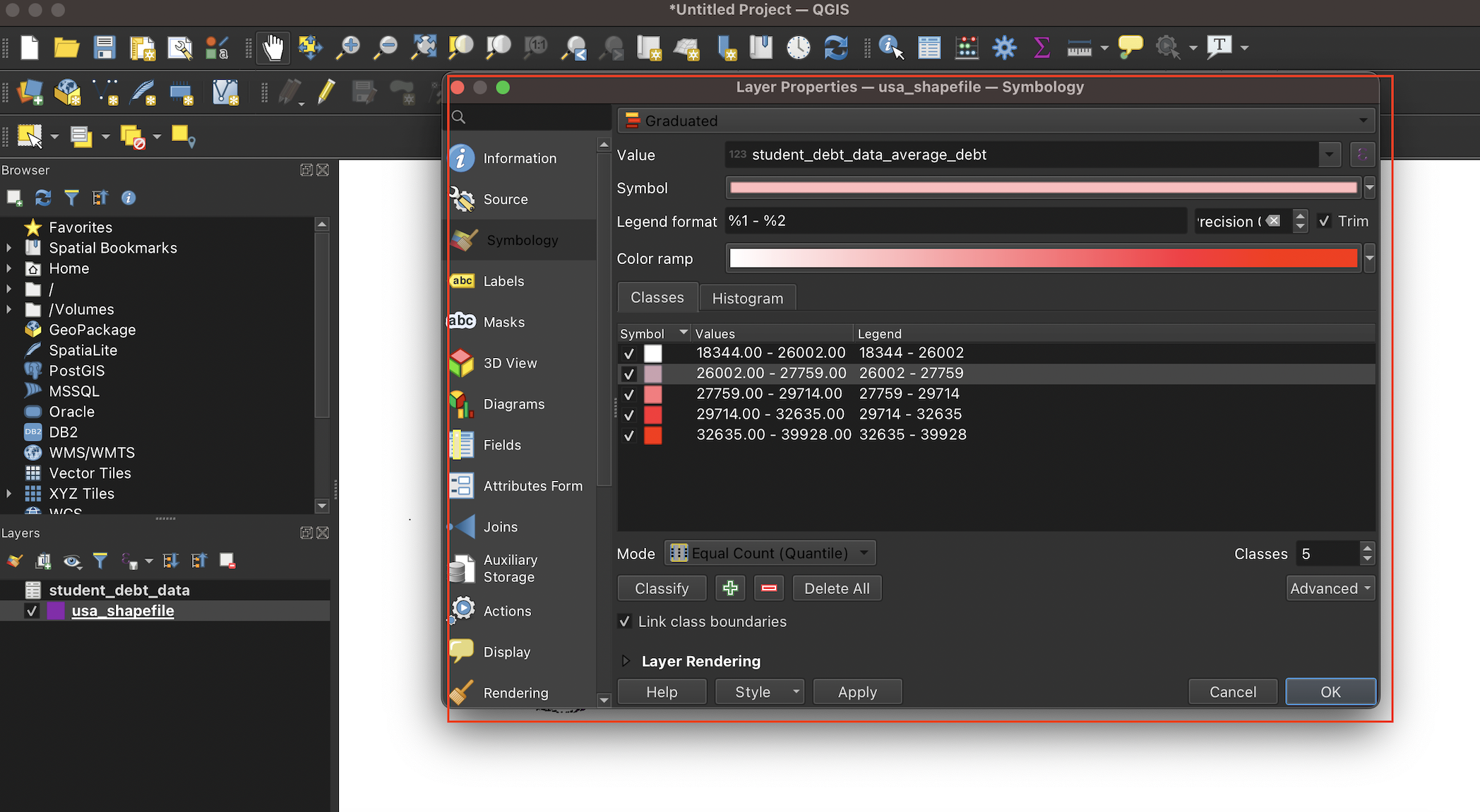This screenshot has height=812, width=1480.
Task: Save project with the floppy disk icon
Action: [x=105, y=47]
